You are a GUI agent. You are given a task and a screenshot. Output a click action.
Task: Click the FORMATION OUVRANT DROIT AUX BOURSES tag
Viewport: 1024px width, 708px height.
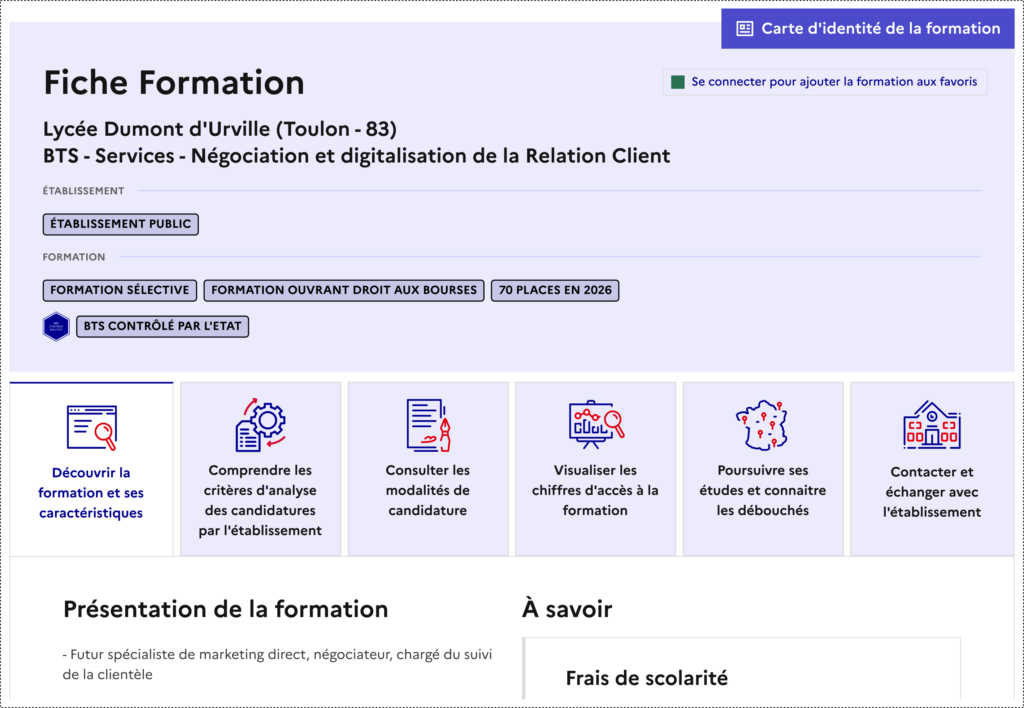tap(344, 290)
